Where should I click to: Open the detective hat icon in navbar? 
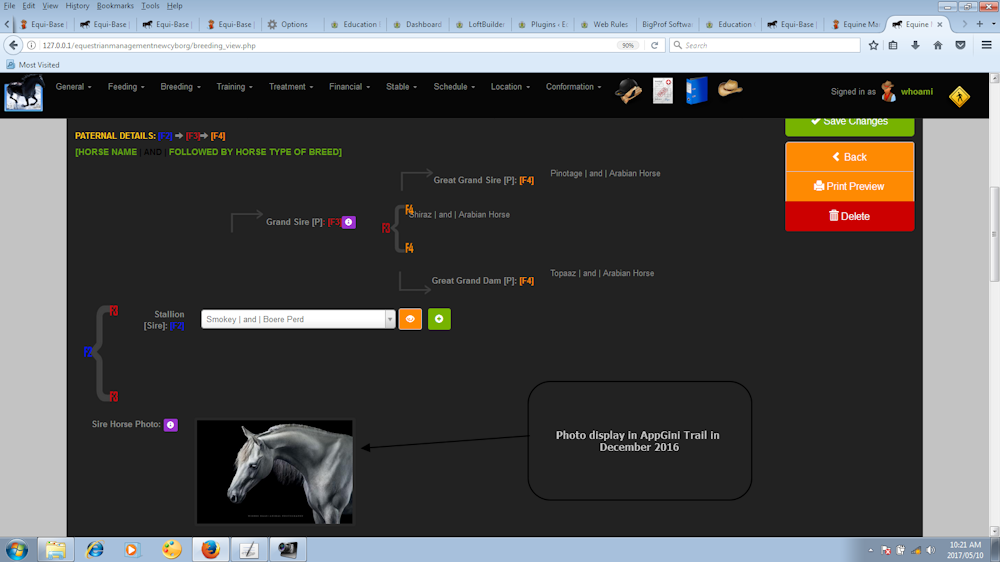point(628,91)
